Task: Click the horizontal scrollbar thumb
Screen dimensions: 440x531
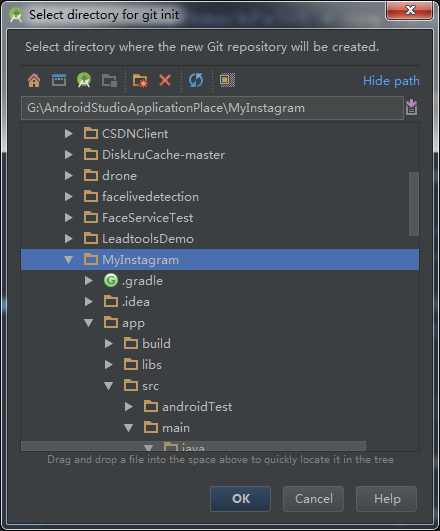Action: click(x=193, y=446)
